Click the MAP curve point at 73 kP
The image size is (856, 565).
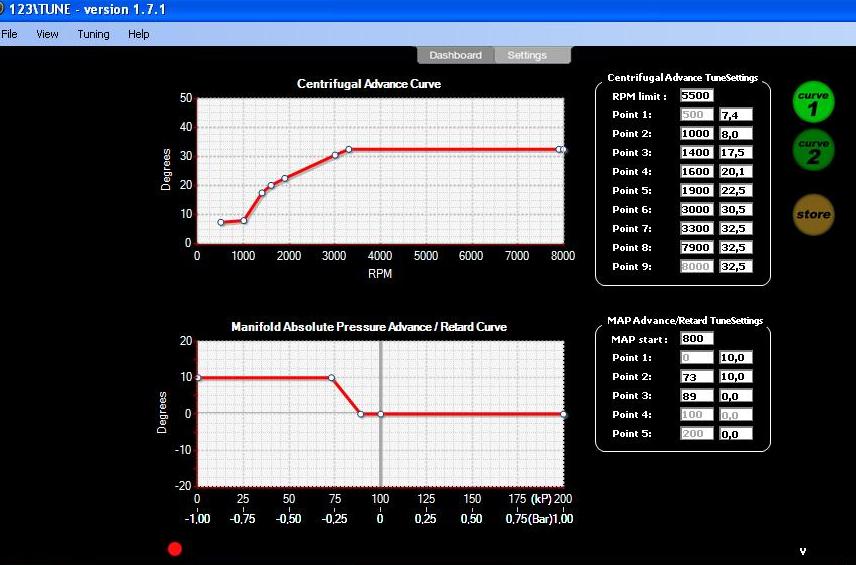[331, 378]
